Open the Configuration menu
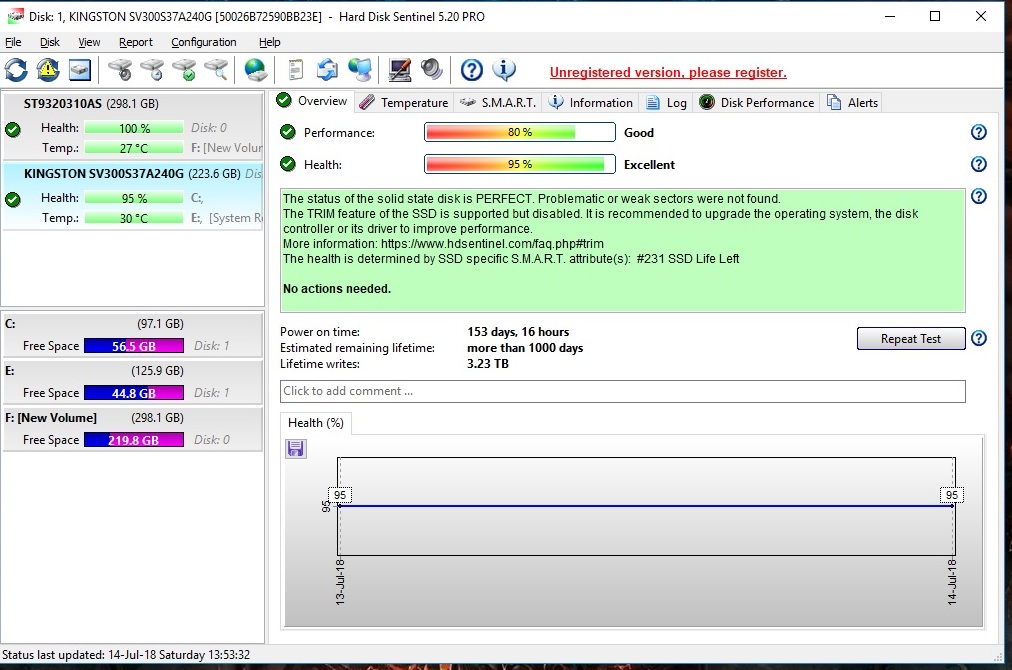 point(204,42)
